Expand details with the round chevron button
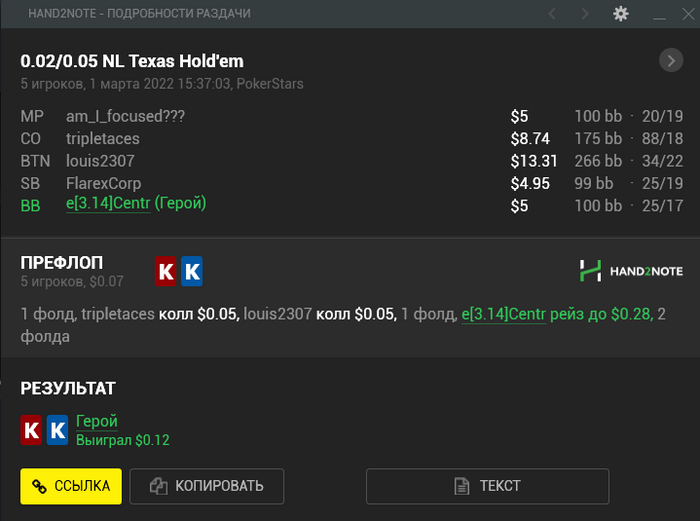 (x=671, y=60)
